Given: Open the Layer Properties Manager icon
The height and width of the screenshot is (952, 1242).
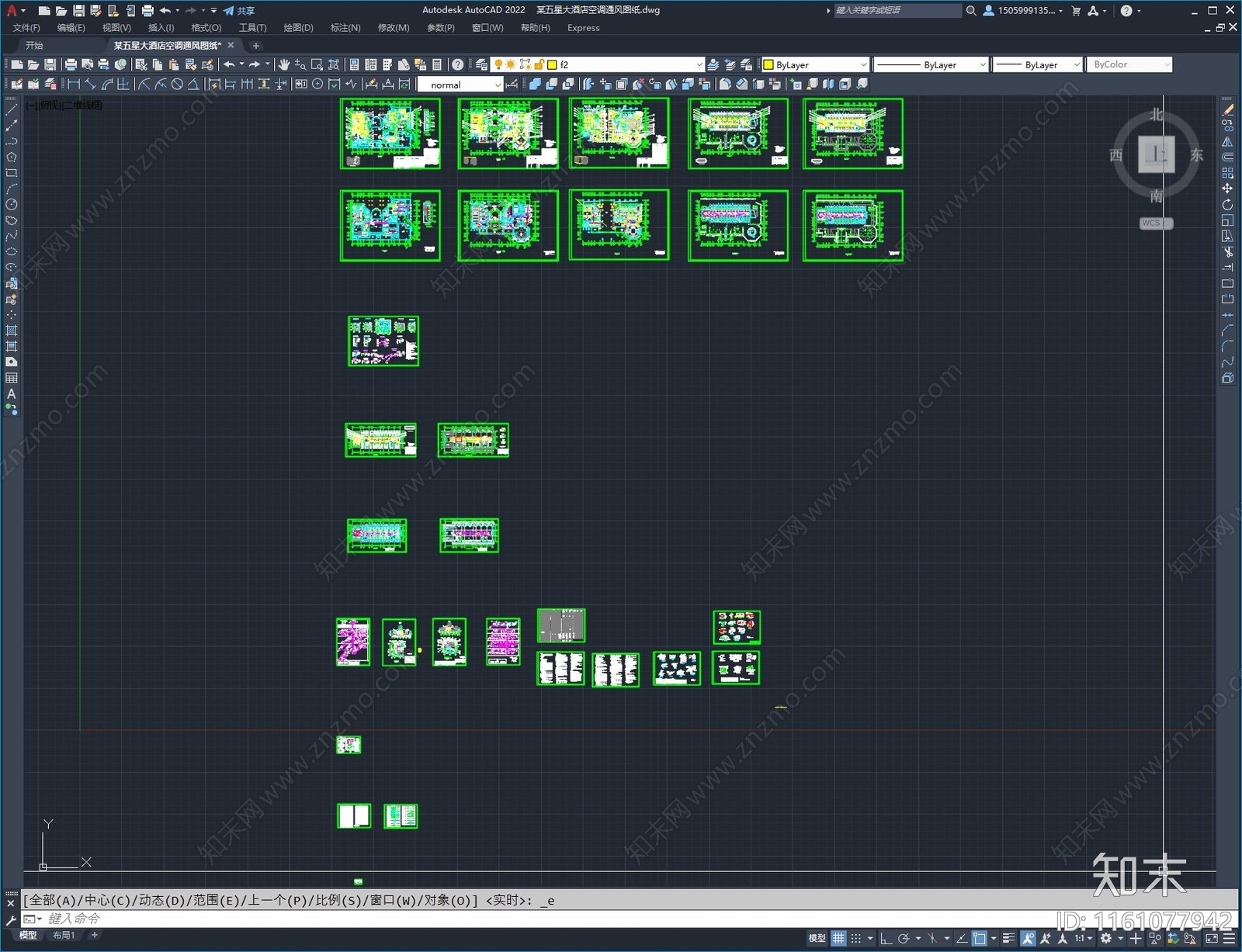Looking at the screenshot, I should tap(481, 64).
